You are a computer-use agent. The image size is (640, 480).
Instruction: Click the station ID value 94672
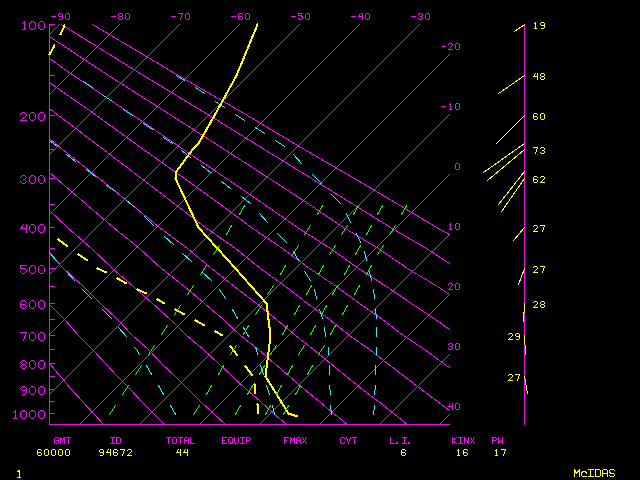[x=115, y=452]
